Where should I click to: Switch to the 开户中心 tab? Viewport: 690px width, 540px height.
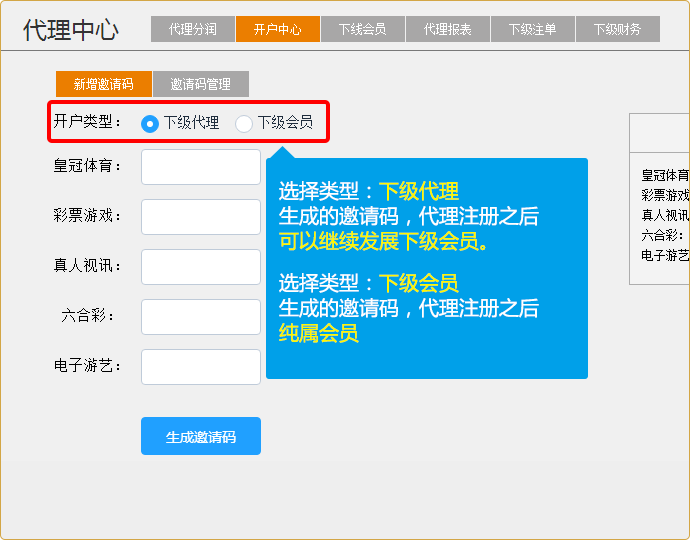(x=278, y=30)
